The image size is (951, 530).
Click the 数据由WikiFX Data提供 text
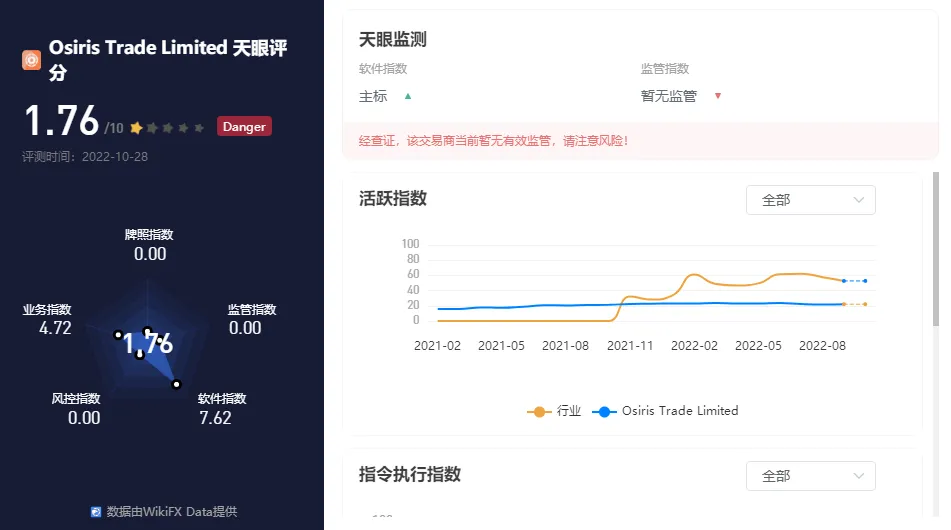[x=172, y=512]
